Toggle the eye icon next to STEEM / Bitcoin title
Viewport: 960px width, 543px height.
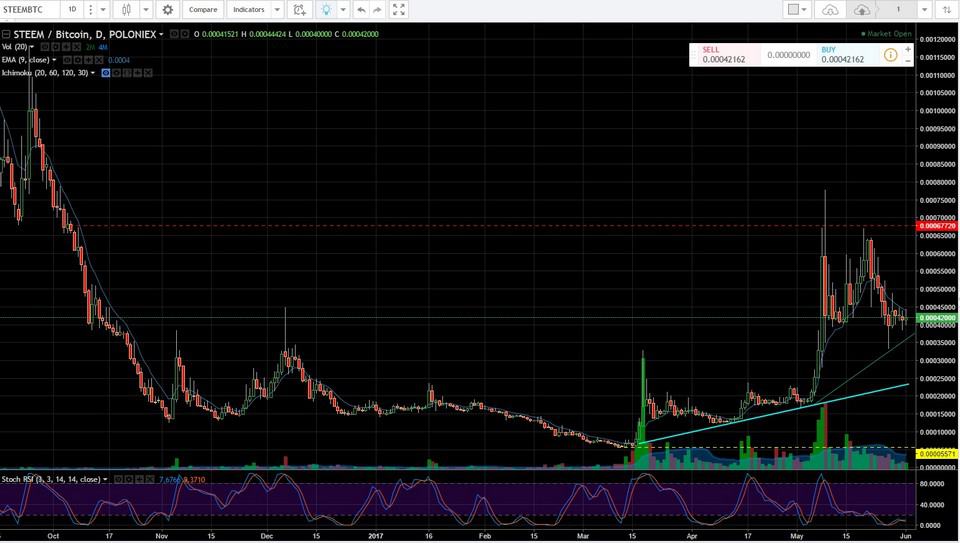(174, 34)
